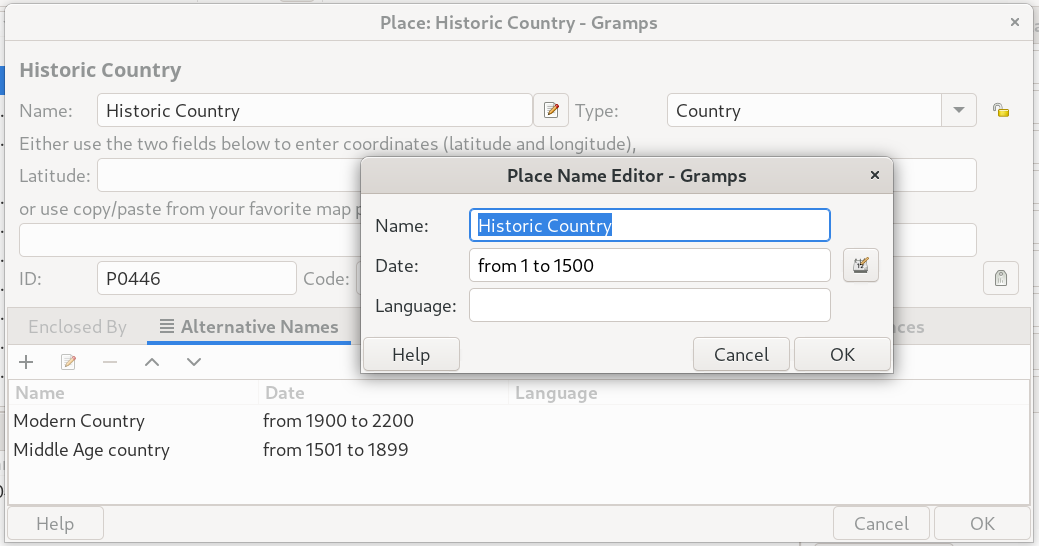The width and height of the screenshot is (1039, 546).
Task: Click the Country type combo field
Action: [805, 110]
